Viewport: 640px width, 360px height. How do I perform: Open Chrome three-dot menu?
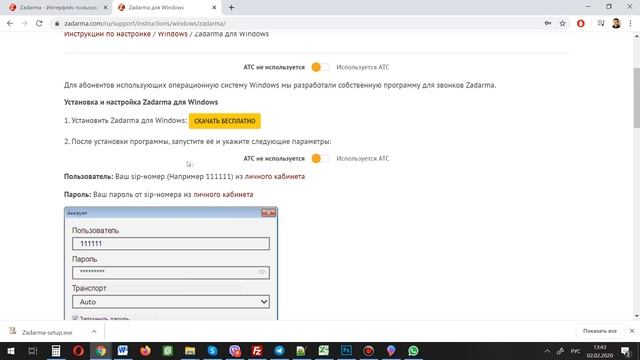(631, 23)
